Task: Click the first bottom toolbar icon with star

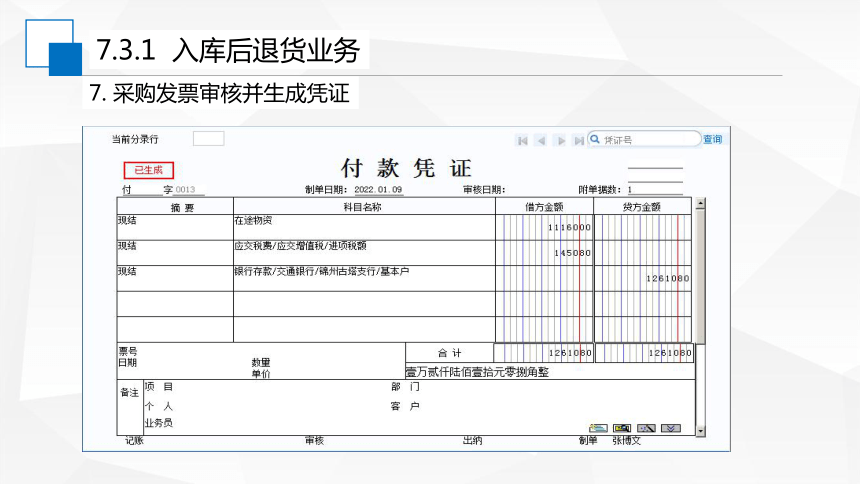Action: 598,428
